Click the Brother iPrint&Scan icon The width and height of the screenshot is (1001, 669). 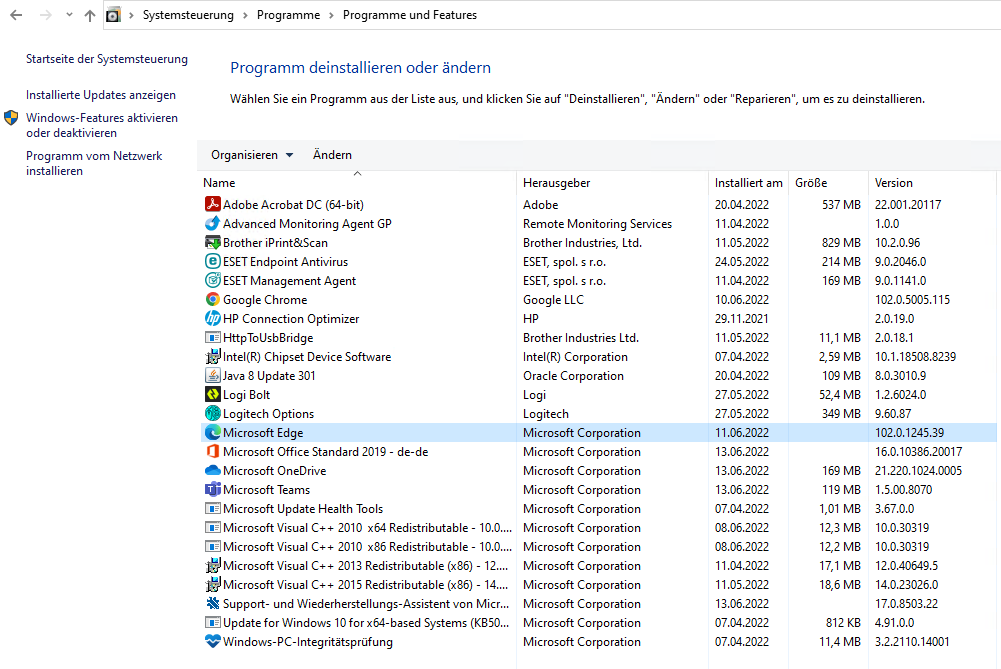(x=213, y=242)
